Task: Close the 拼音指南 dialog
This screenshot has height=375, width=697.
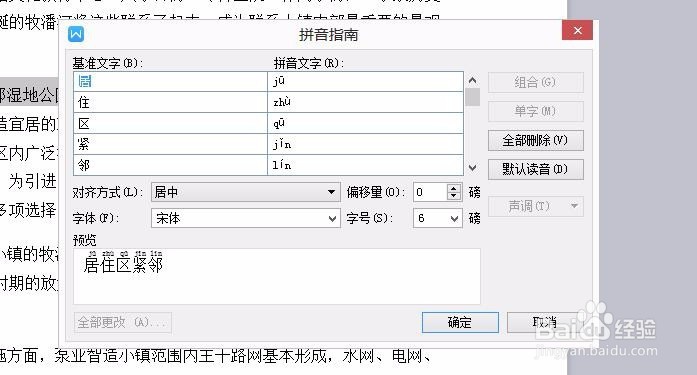Action: coord(577,30)
